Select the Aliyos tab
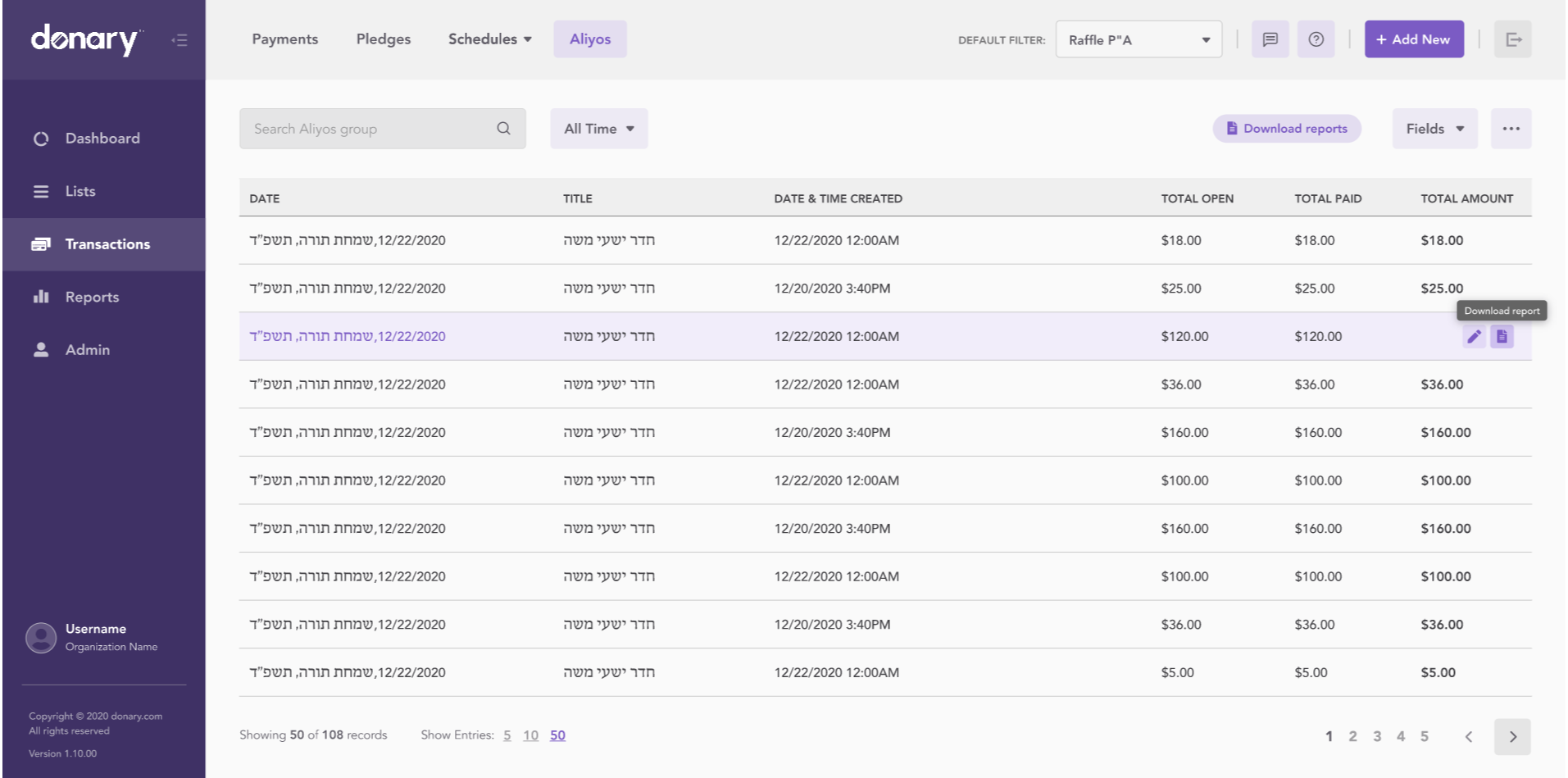This screenshot has width=1568, height=778. 590,39
